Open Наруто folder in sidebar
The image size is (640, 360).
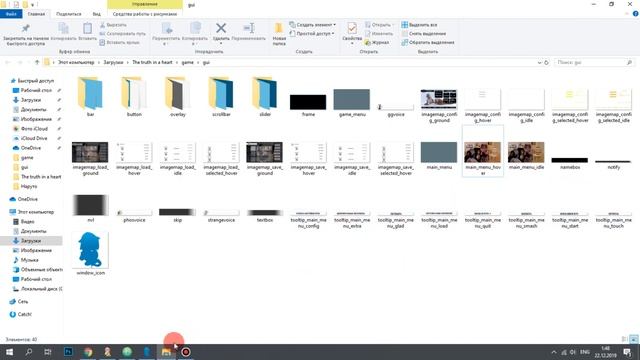(x=29, y=187)
